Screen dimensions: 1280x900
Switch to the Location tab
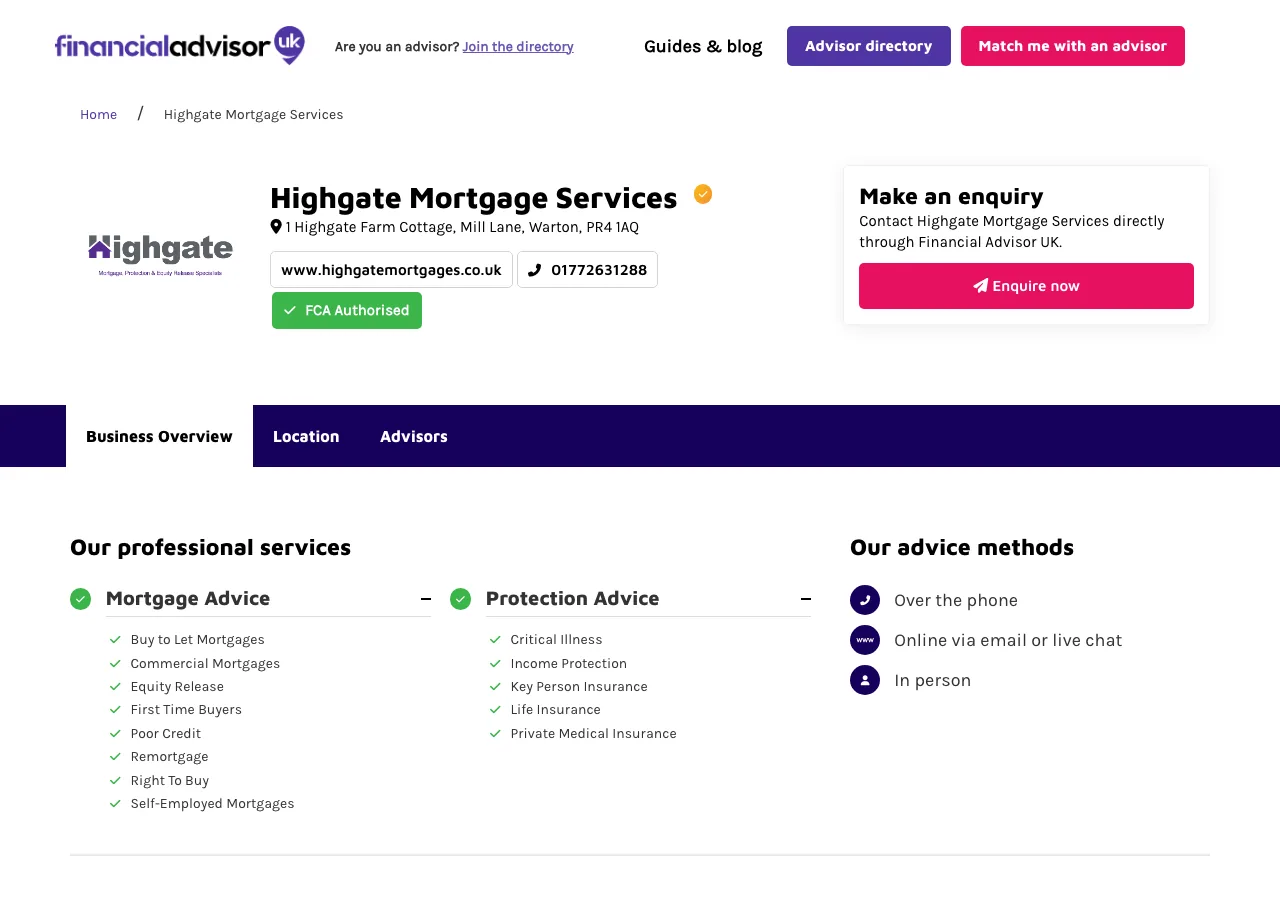pos(306,436)
